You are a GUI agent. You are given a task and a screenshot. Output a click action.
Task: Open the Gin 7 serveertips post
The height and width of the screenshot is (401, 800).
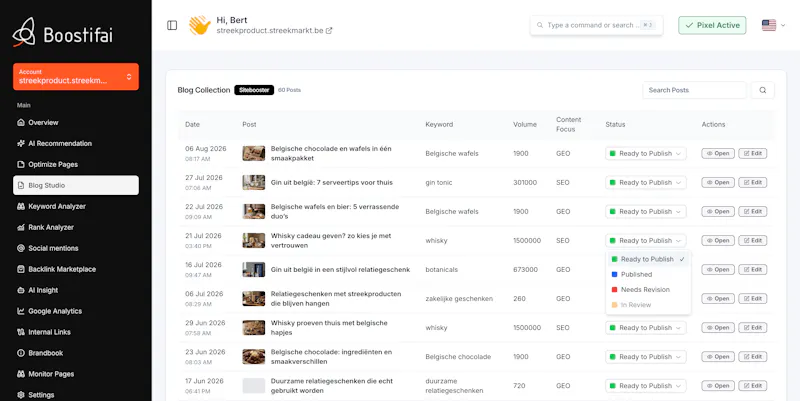[718, 183]
